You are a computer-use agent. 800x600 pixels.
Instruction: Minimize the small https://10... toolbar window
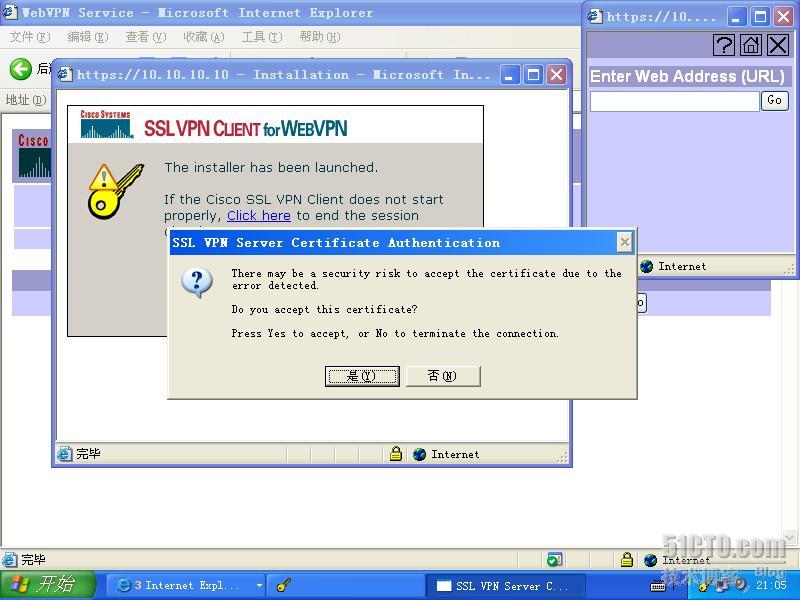pos(736,17)
